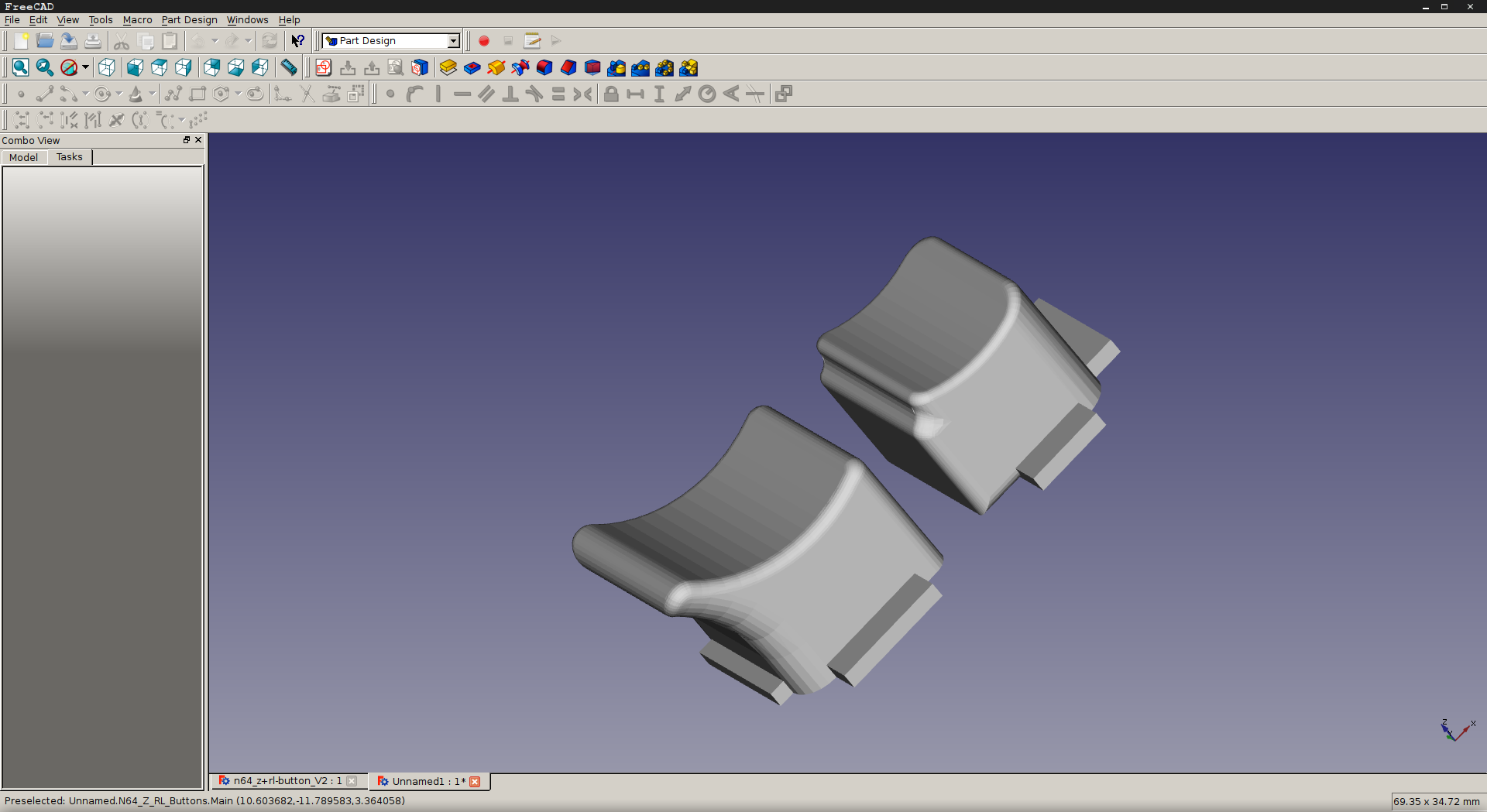
Task: Apply the Draft feature
Action: (x=592, y=68)
